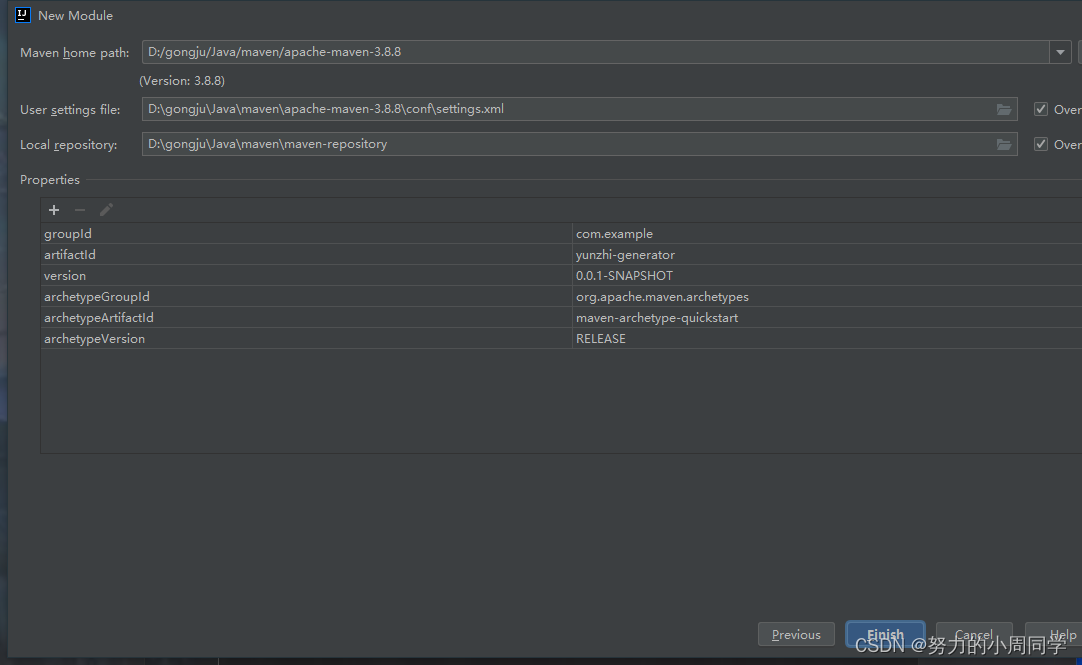Click the Previous button
The image size is (1082, 665).
click(796, 634)
